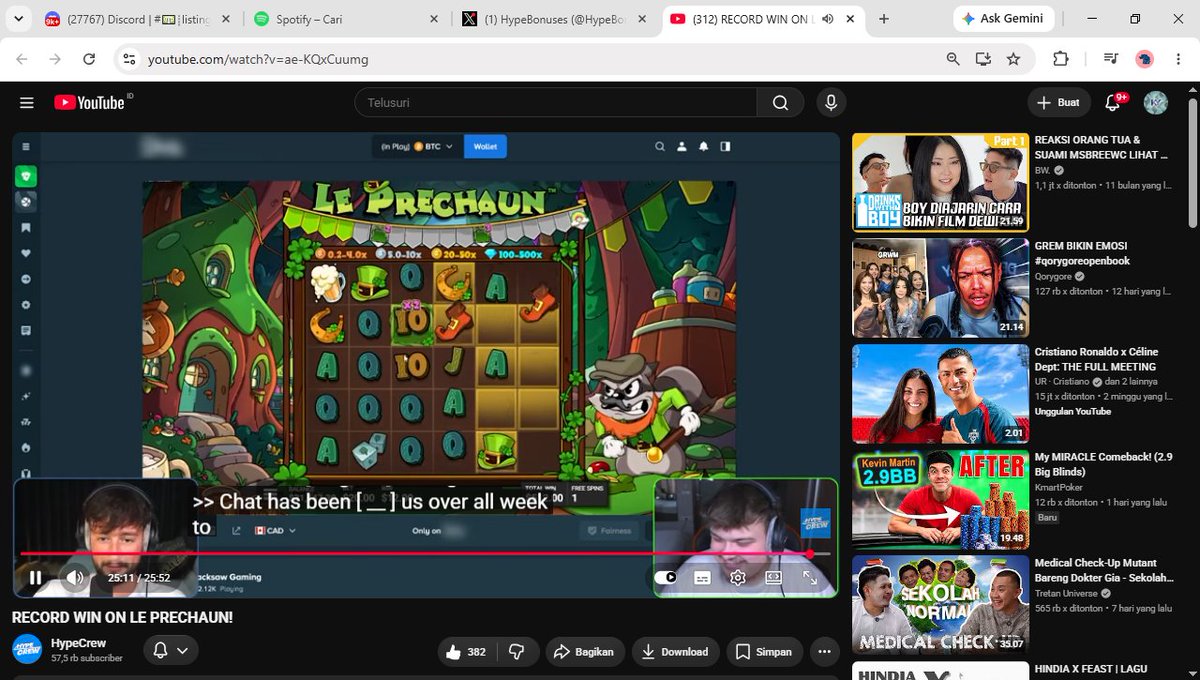This screenshot has height=680, width=1200.
Task: Open the YouTube hamburger guide menu
Action: tap(27, 103)
